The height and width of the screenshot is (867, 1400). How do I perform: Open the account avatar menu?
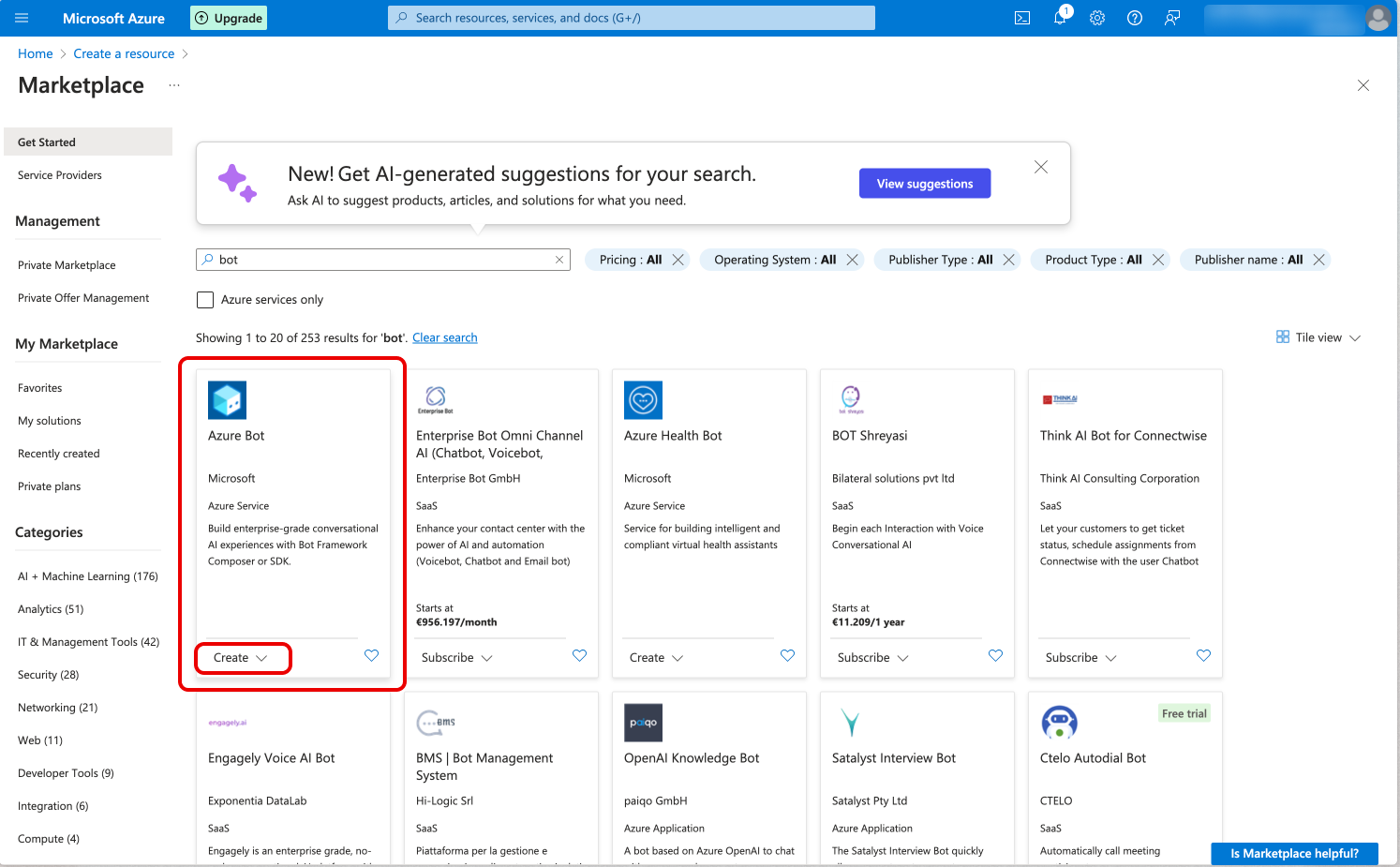click(1378, 18)
